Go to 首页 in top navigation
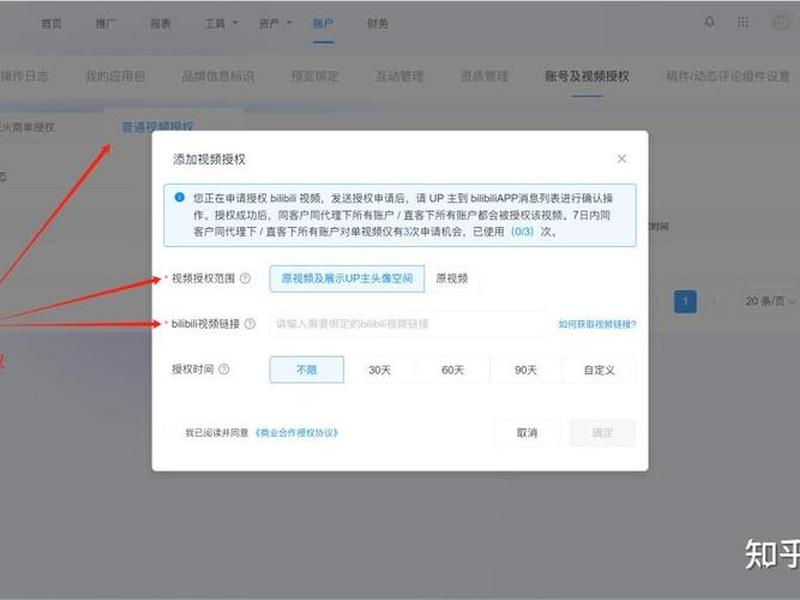Screen dimensions: 800x600 (52, 23)
